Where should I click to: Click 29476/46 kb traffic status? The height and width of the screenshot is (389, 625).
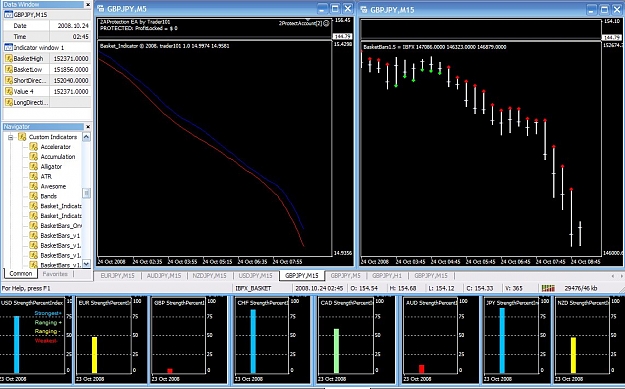coord(581,288)
